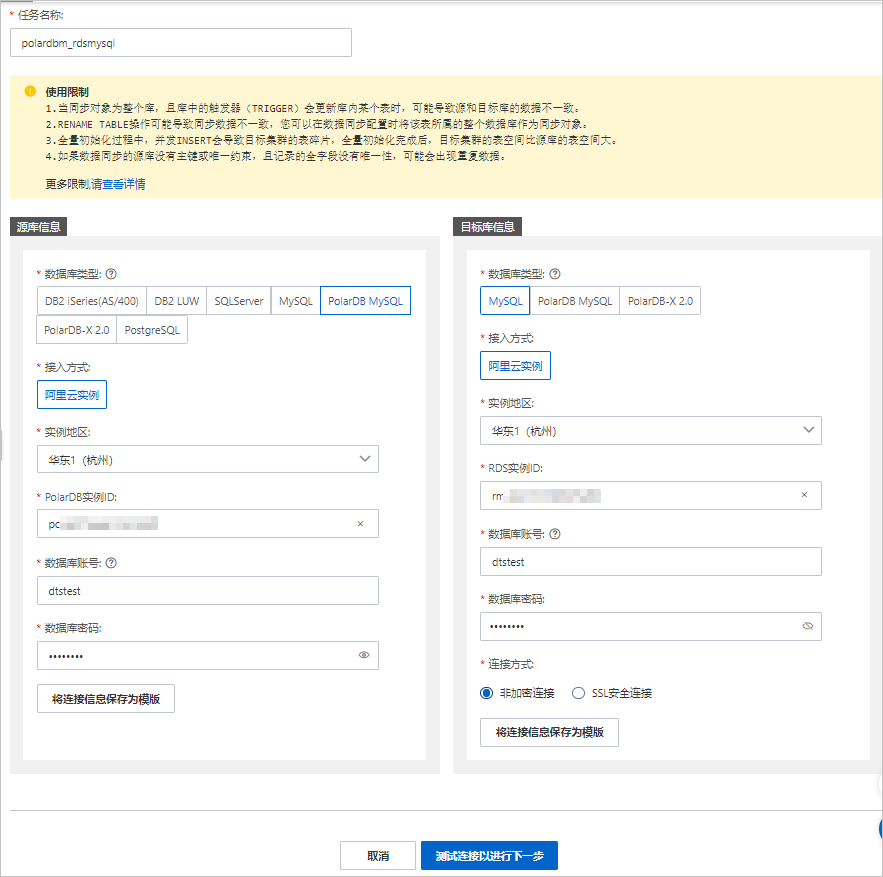Image resolution: width=883 pixels, height=877 pixels.
Task: Click the 使用限制 heading text
Action: pos(67,92)
